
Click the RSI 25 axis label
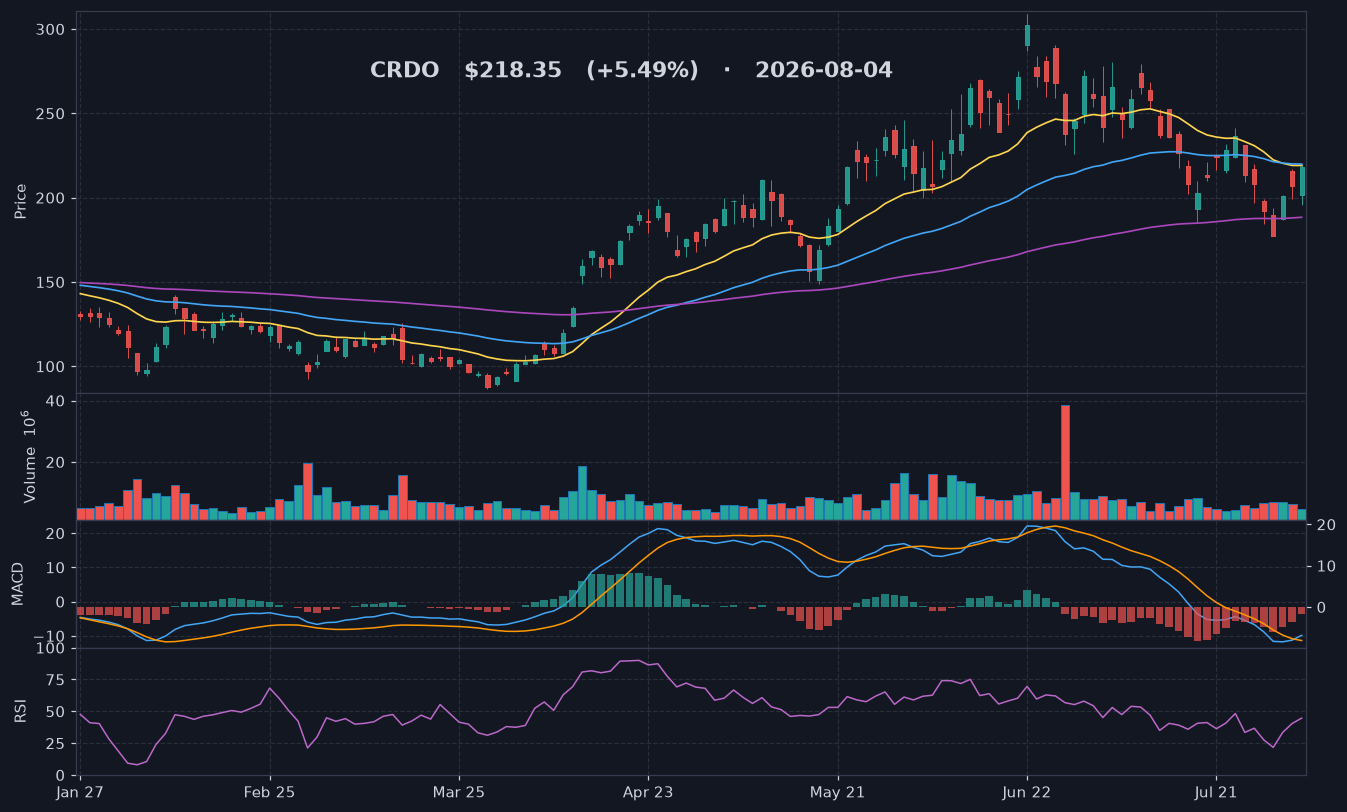tap(56, 744)
